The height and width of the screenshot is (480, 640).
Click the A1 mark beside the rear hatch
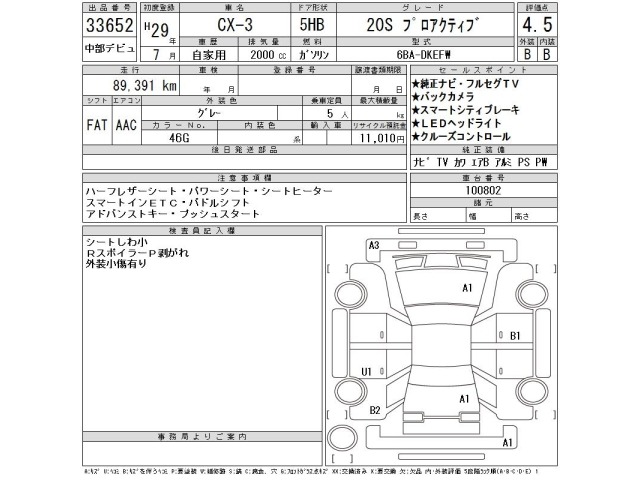click(x=464, y=399)
